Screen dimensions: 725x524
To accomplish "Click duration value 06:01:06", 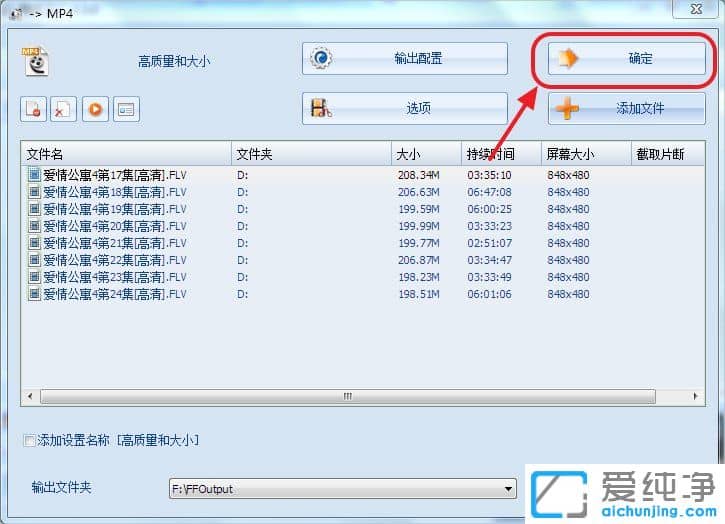I will pos(489,294).
